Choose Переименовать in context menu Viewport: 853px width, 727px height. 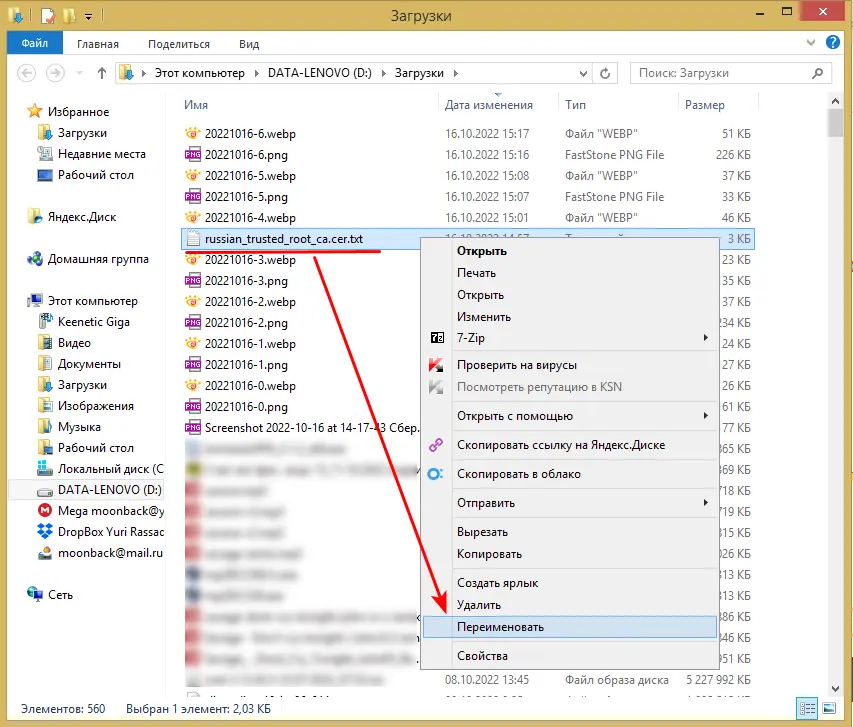570,627
